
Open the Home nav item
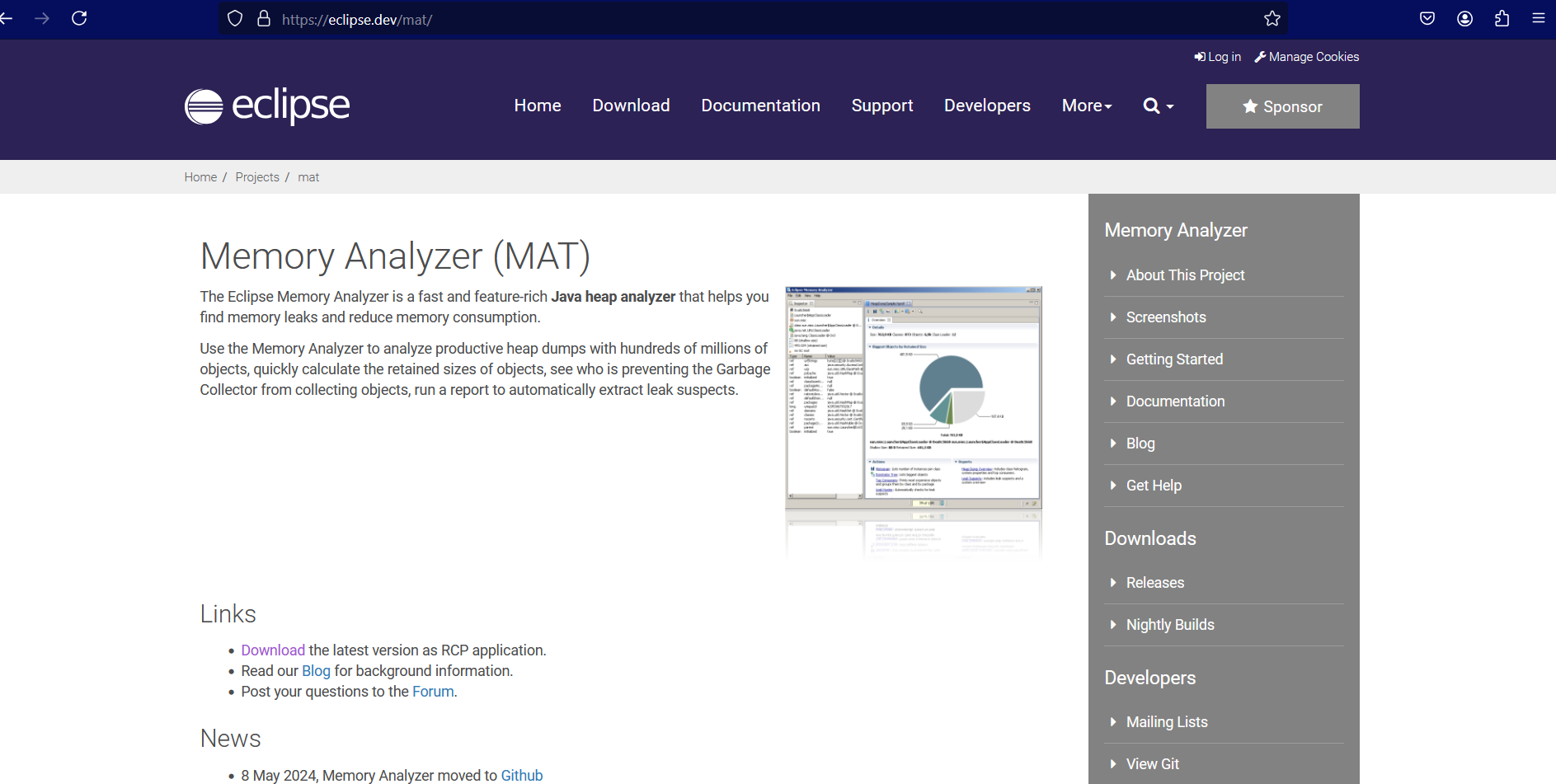click(x=538, y=106)
